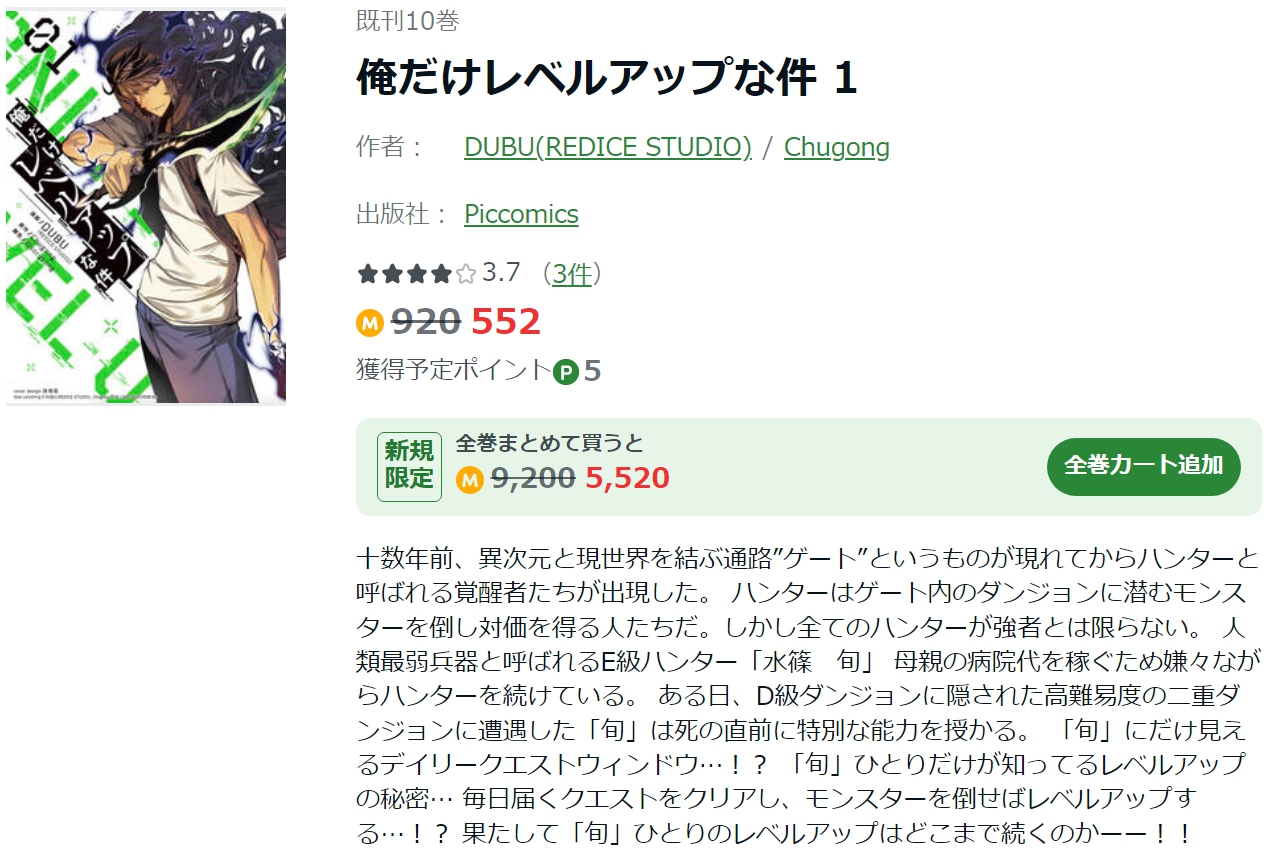Image resolution: width=1271 pixels, height=860 pixels.
Task: Click the 獲得予定ポイント label
Action: click(x=454, y=371)
